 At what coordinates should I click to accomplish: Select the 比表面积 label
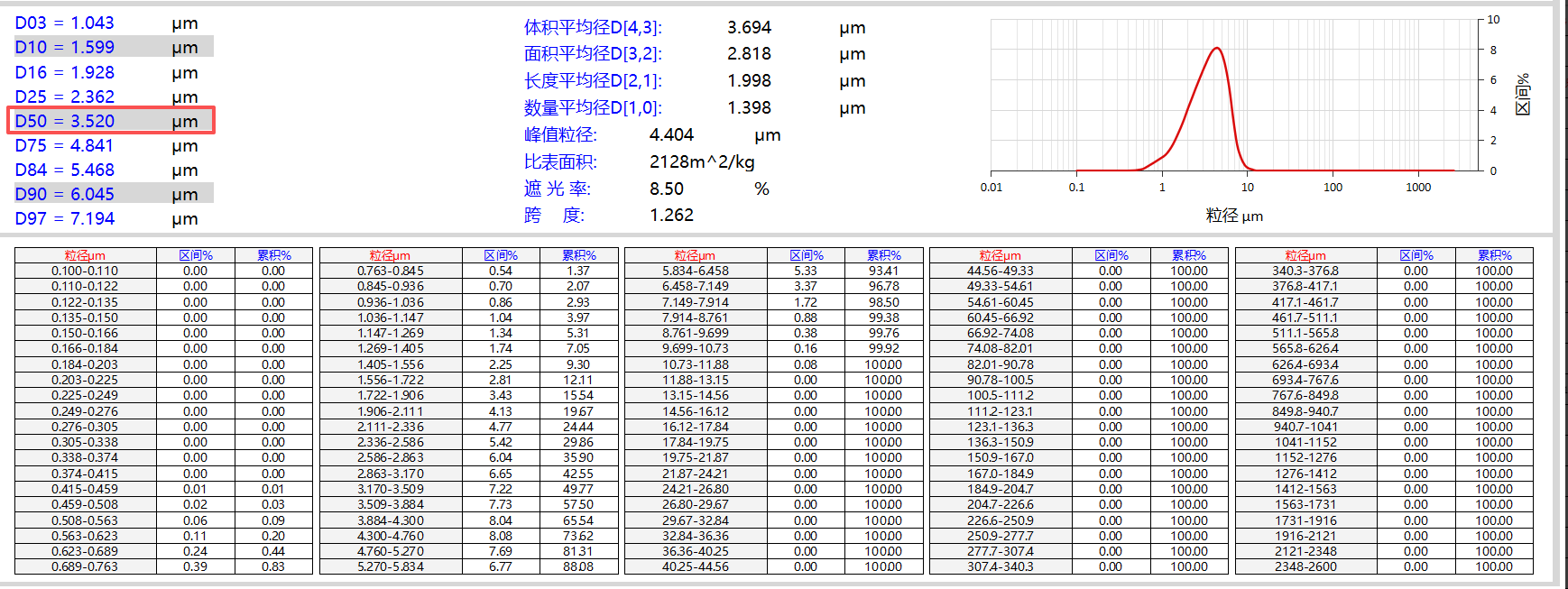click(x=560, y=162)
